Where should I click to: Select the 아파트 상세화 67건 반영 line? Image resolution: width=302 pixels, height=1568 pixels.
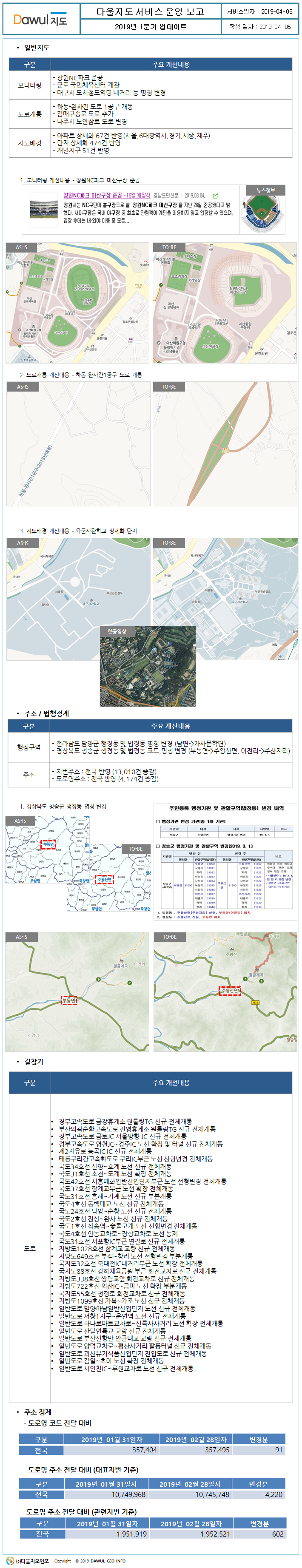click(131, 136)
